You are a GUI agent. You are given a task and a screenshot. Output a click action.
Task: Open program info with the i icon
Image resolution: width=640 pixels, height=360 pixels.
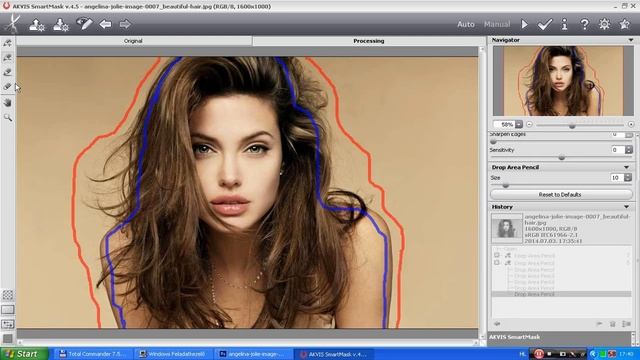click(x=564, y=24)
